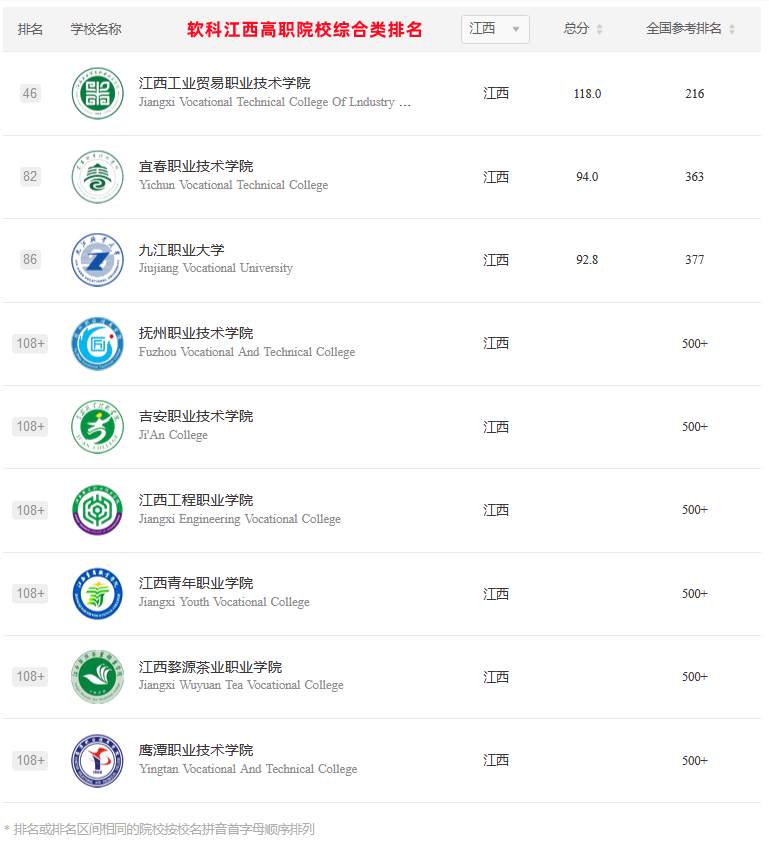Open 九江职业大学 school link
This screenshot has width=769, height=851.
[x=181, y=250]
